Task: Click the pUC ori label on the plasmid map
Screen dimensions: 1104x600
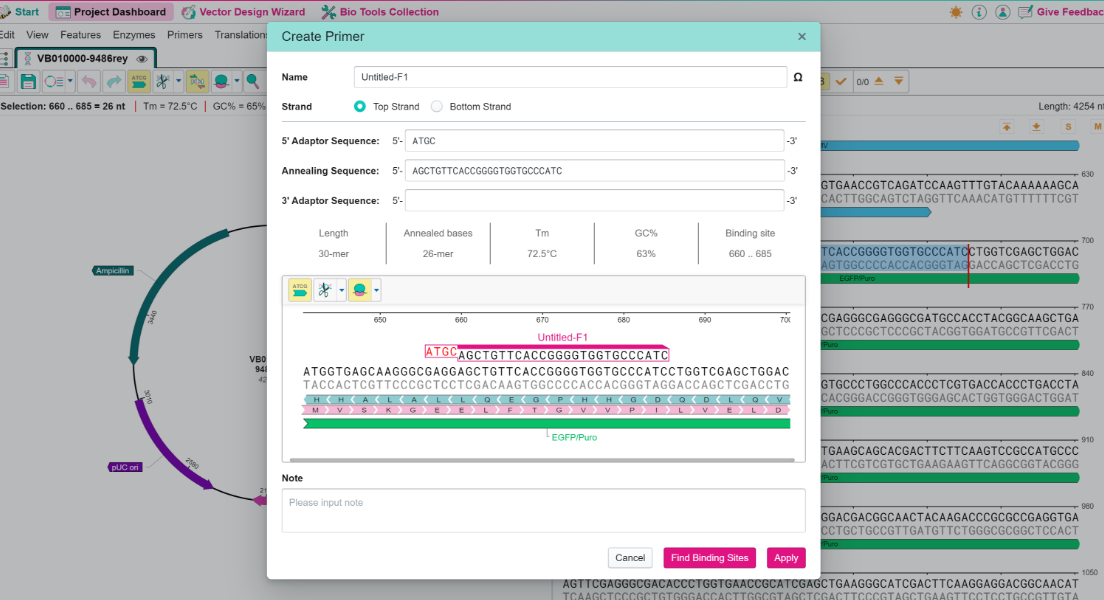Action: click(x=125, y=467)
